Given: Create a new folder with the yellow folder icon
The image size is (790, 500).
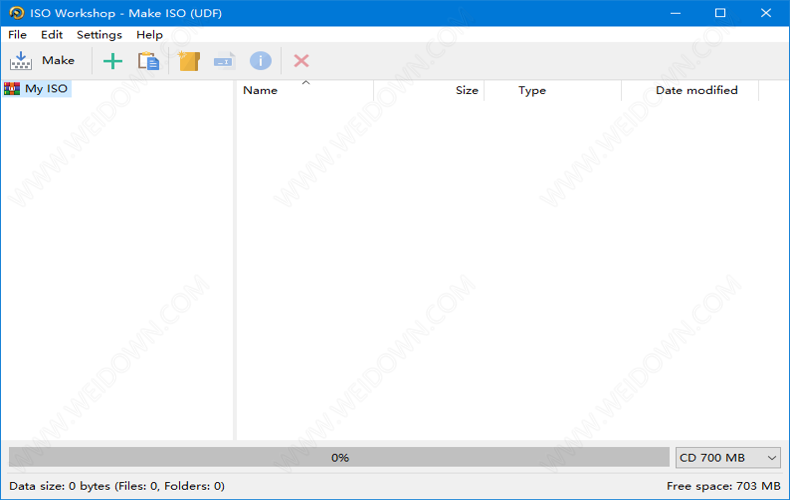Looking at the screenshot, I should point(189,61).
